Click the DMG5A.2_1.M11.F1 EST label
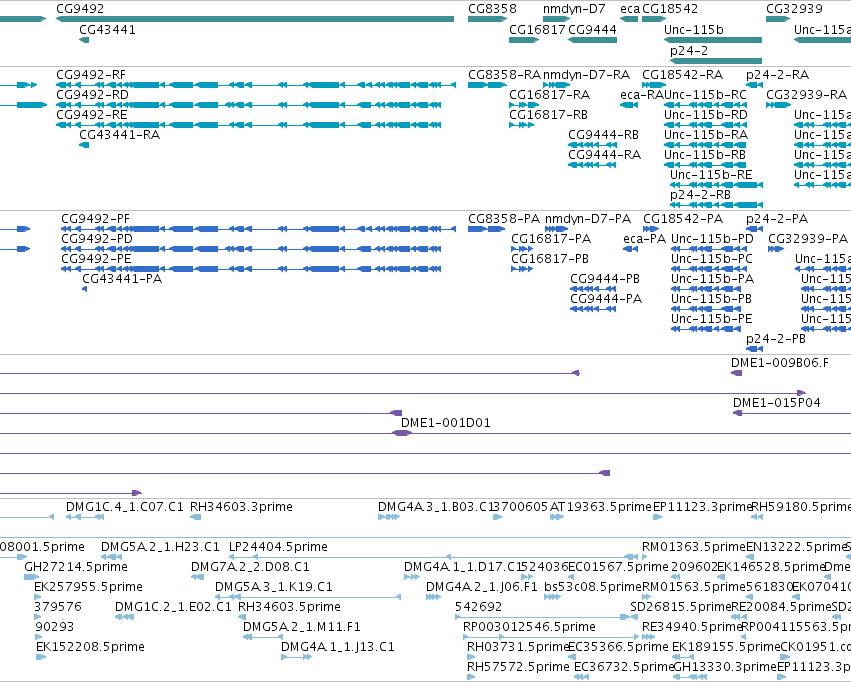851x682 pixels. (302, 627)
